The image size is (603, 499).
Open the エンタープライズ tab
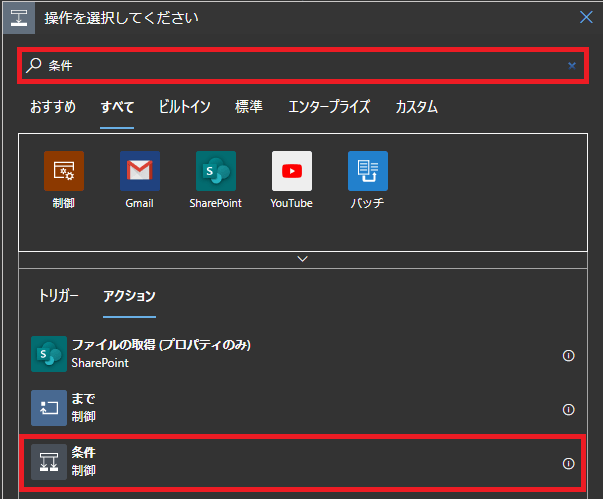coord(329,106)
